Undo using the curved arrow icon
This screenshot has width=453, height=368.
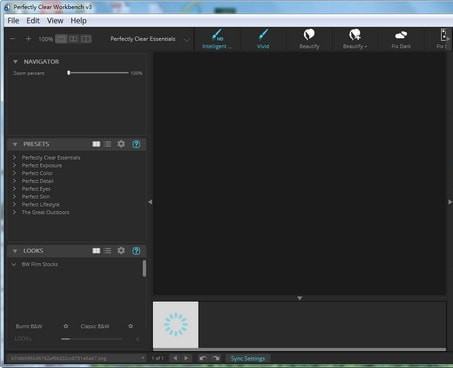click(202, 358)
